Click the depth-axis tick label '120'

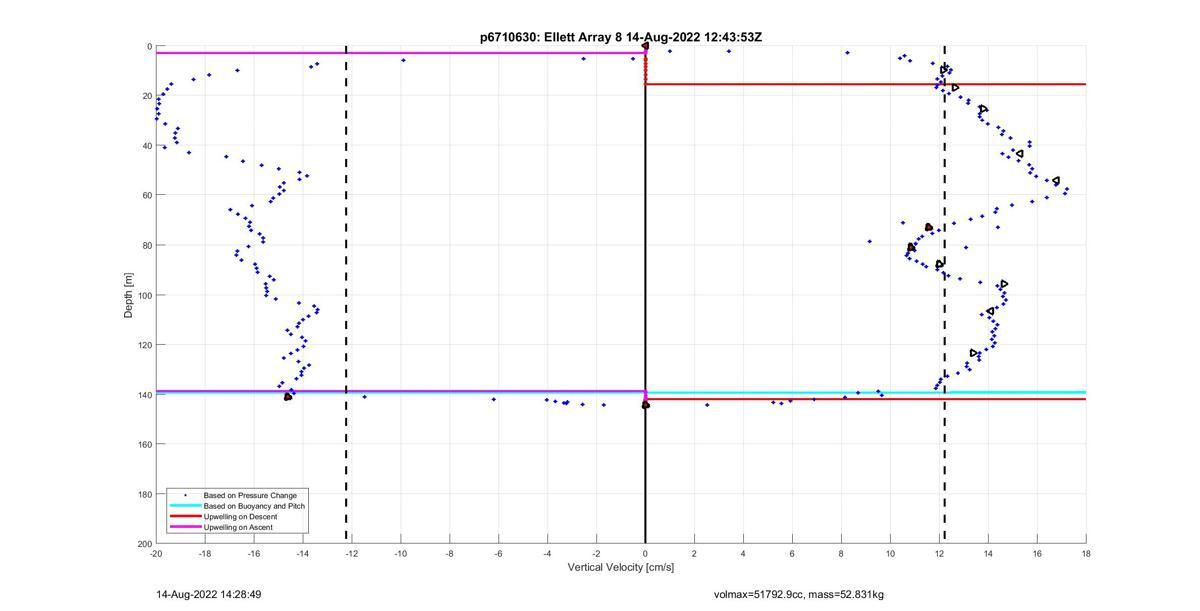144,345
